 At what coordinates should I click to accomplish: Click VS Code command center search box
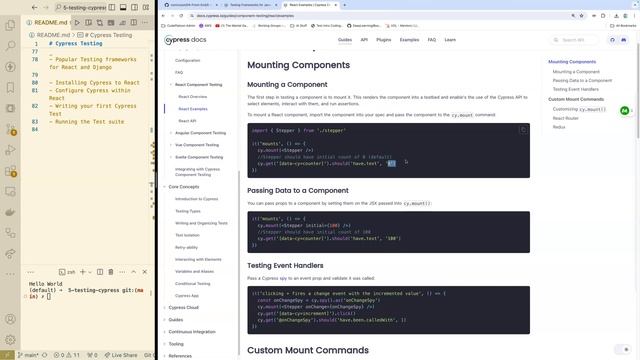pyautogui.click(x=80, y=7)
